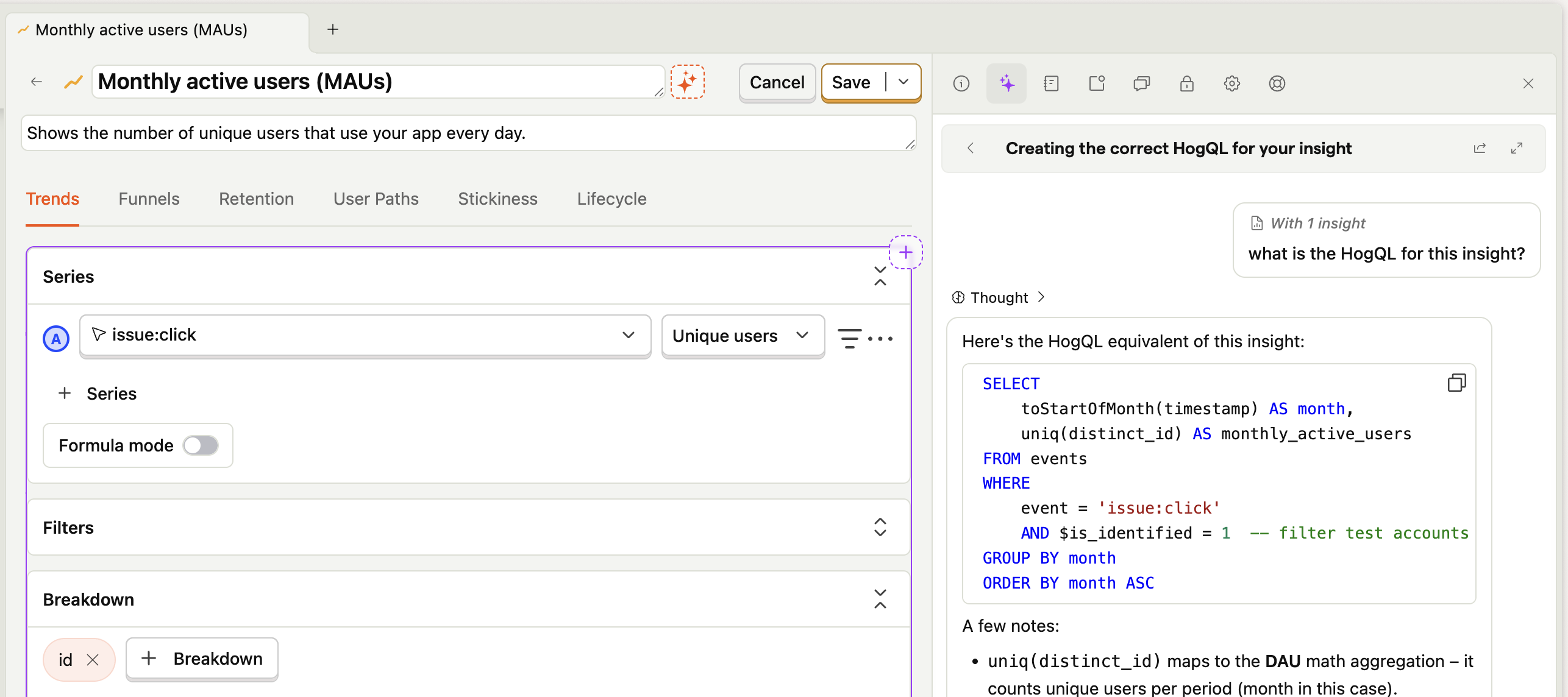1568x697 pixels.
Task: Open filter options for issue:click series
Action: pos(849,338)
